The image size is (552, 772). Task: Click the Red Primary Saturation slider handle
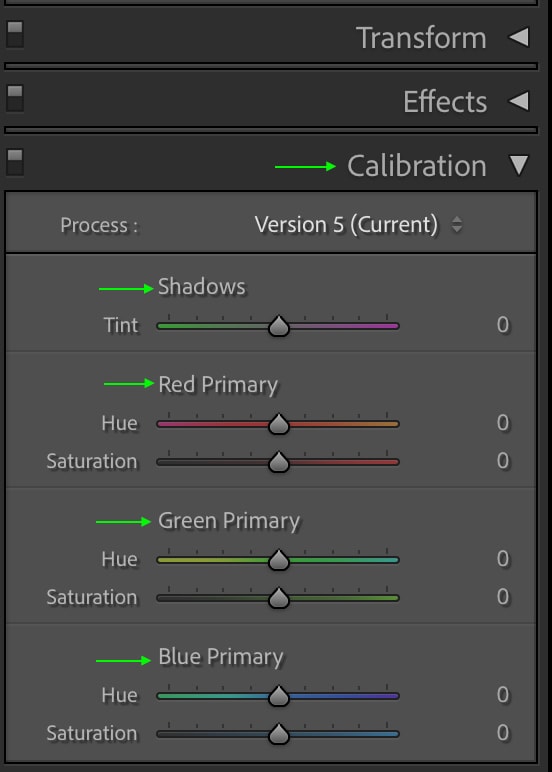click(279, 462)
